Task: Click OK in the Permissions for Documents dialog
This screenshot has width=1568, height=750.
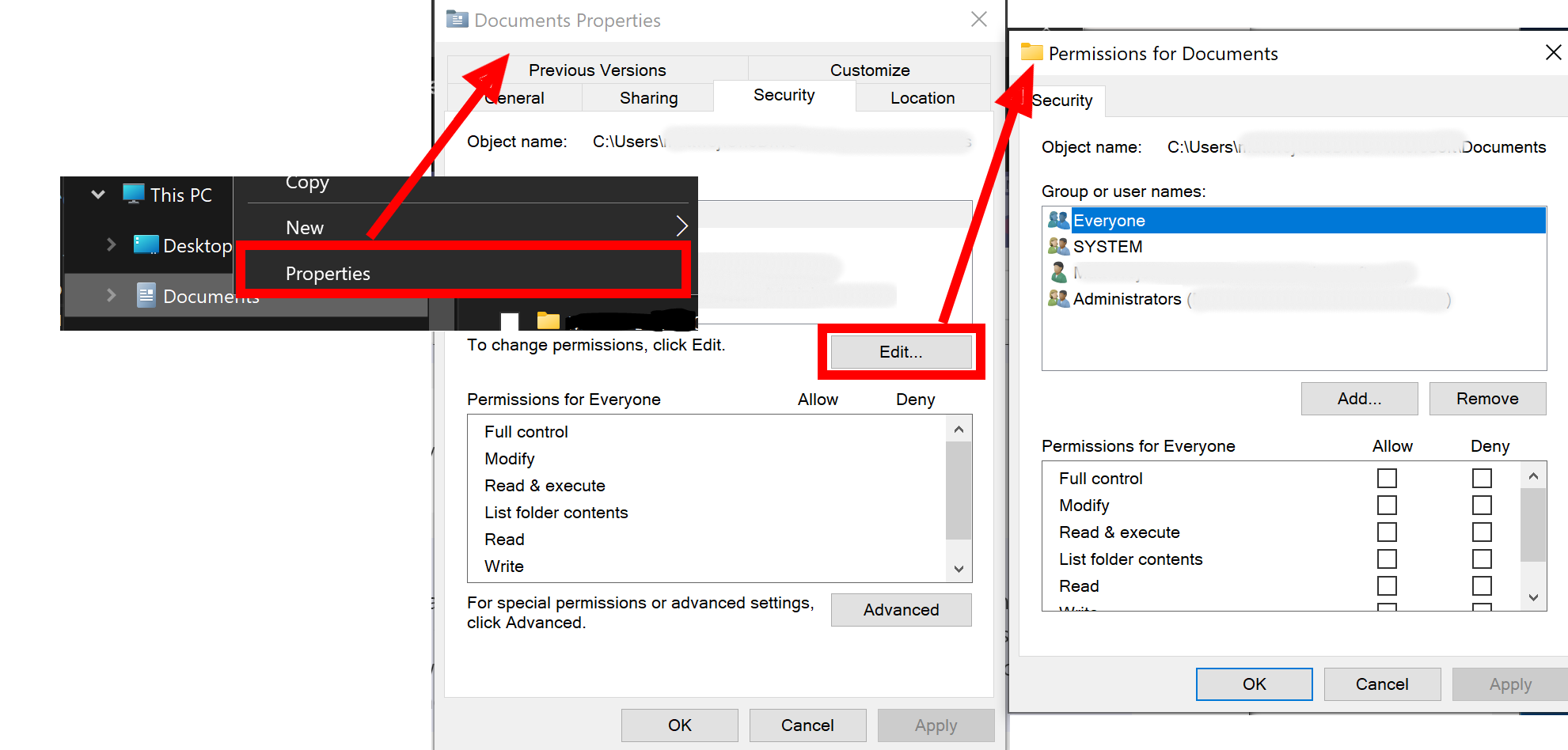Action: click(1254, 684)
